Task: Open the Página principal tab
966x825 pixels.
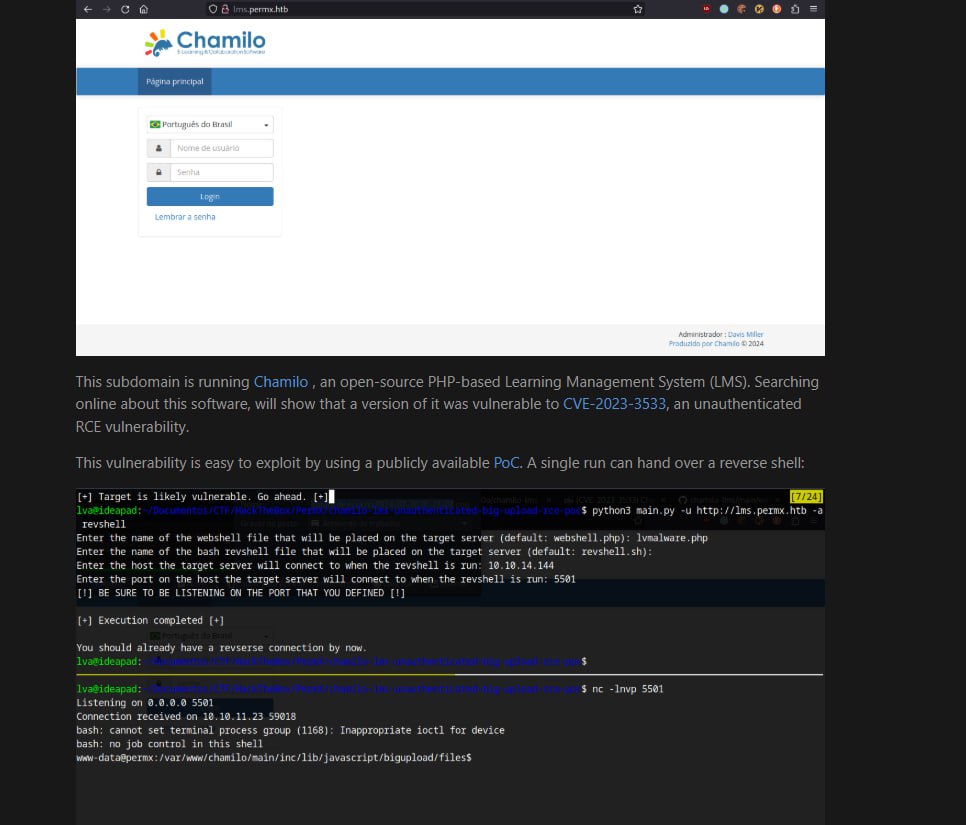Action: [x=174, y=81]
